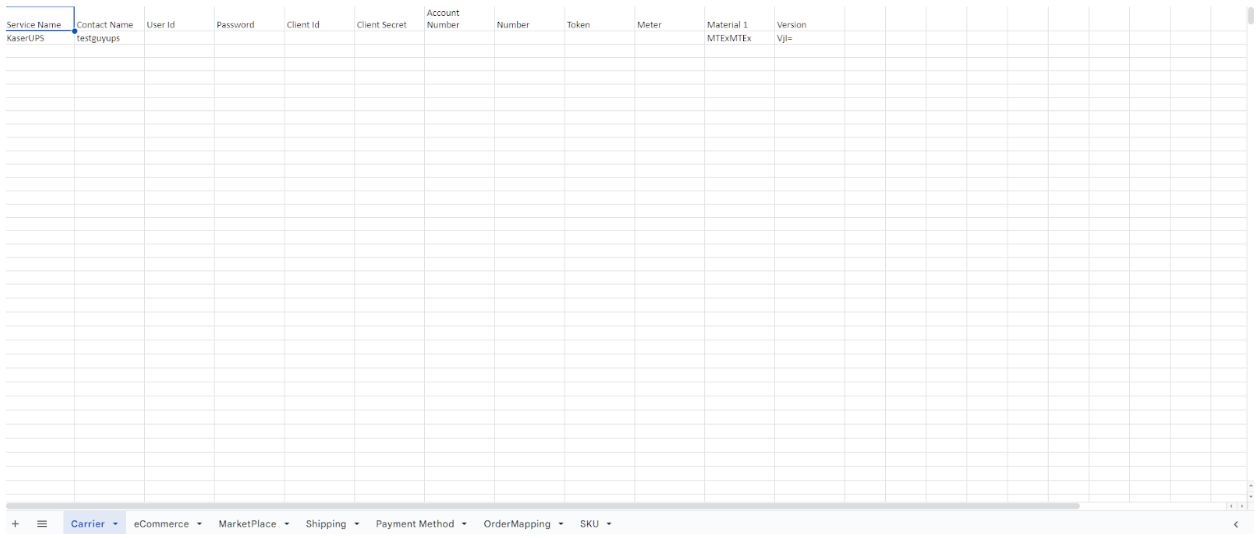
Task: Open the Shipping tab dropdown arrow
Action: [x=357, y=524]
